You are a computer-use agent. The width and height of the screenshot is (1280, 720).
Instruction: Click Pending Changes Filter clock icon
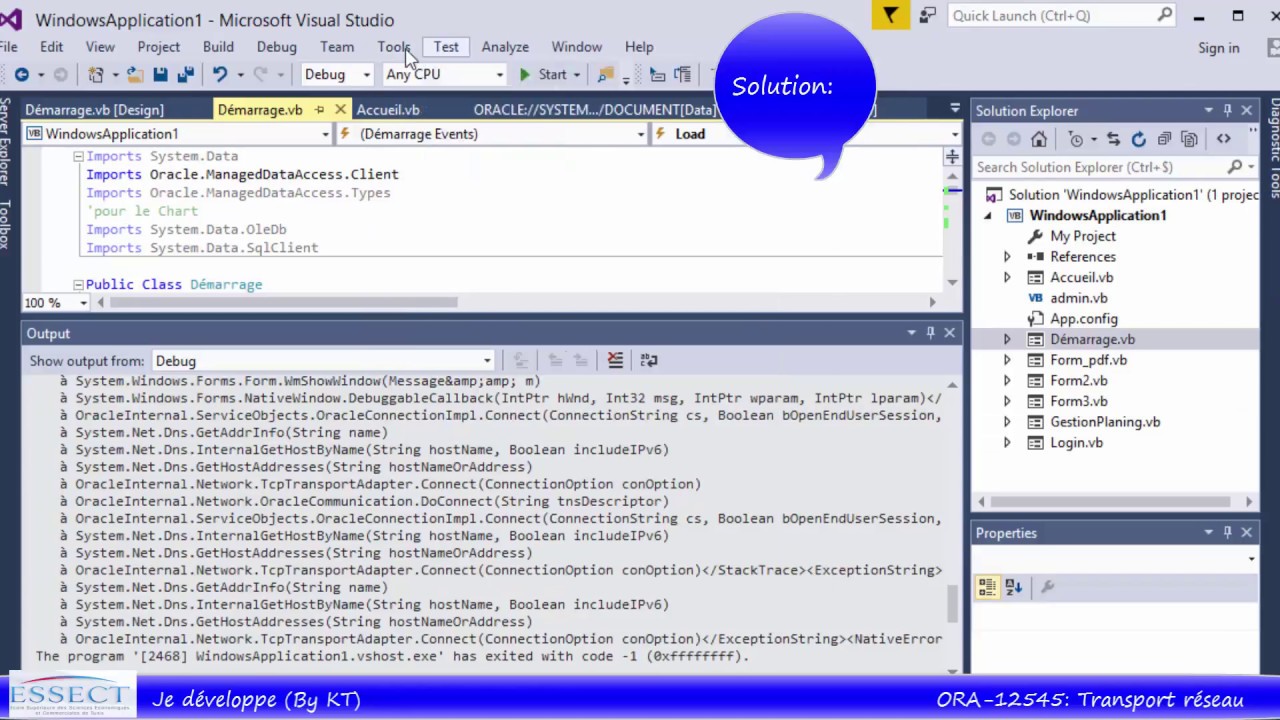(1076, 139)
